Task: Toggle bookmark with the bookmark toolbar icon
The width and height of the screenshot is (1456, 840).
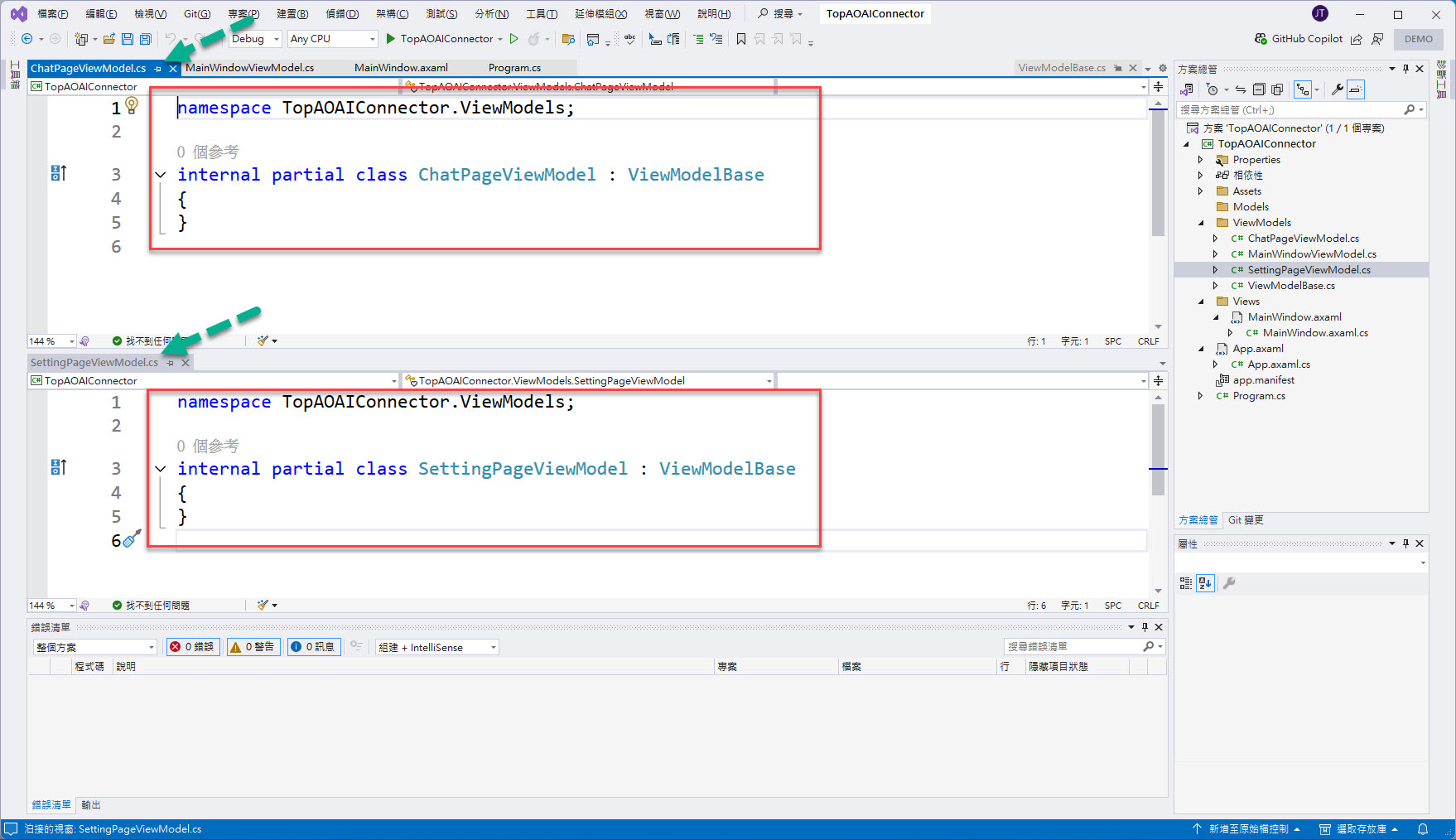Action: (x=741, y=39)
